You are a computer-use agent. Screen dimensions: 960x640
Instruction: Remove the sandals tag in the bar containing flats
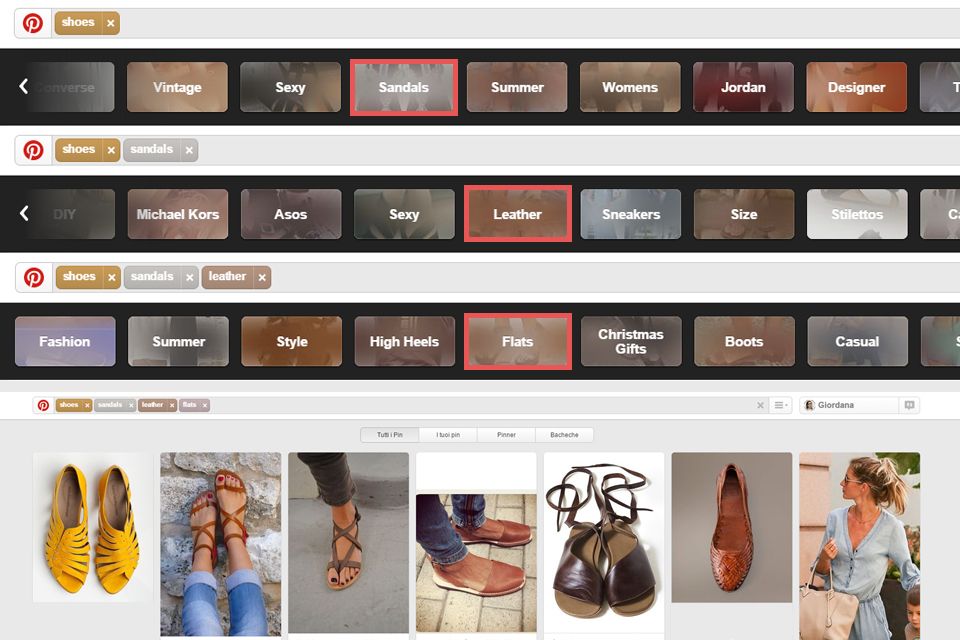[x=131, y=405]
